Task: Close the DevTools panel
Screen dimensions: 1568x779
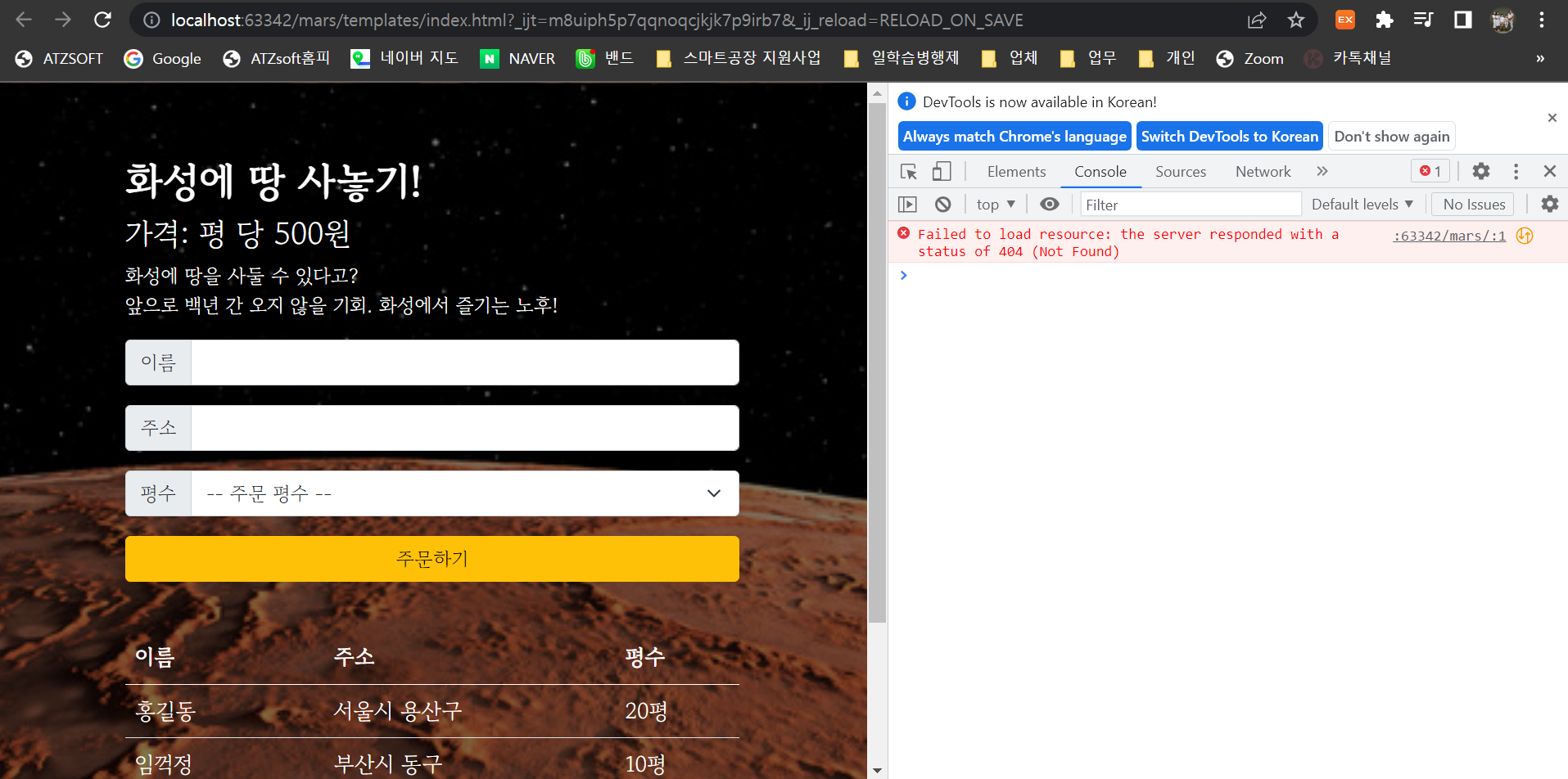Action: (1549, 171)
